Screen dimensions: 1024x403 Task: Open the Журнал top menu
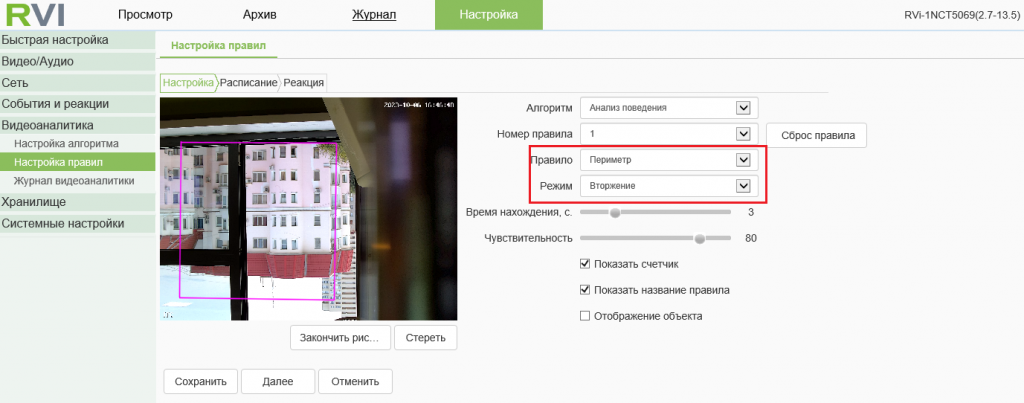pyautogui.click(x=374, y=15)
